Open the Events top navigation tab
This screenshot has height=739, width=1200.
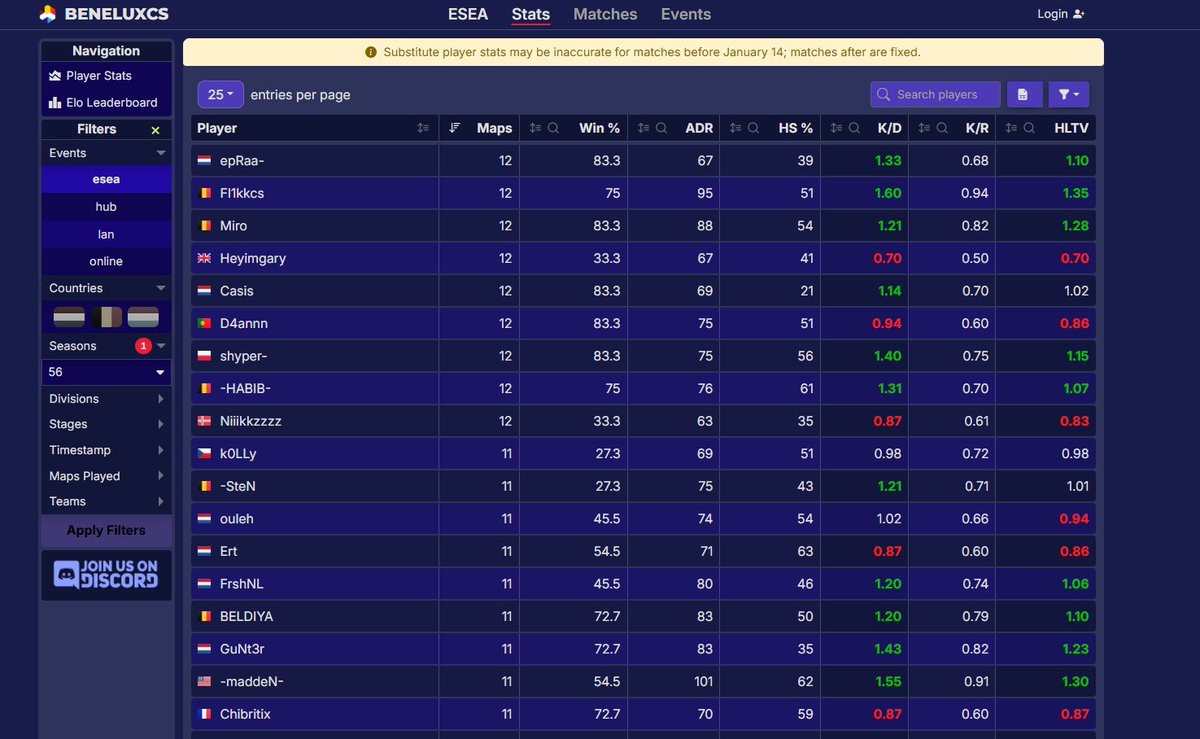pos(686,14)
